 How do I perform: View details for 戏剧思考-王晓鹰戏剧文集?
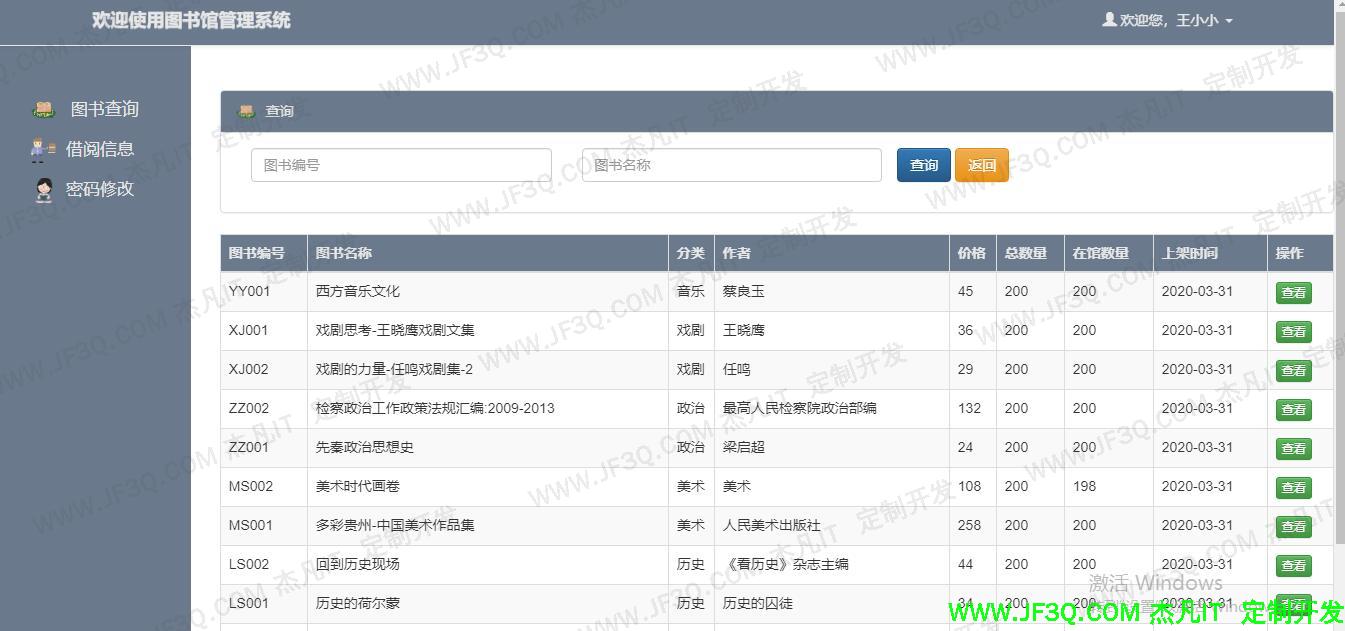(1293, 332)
